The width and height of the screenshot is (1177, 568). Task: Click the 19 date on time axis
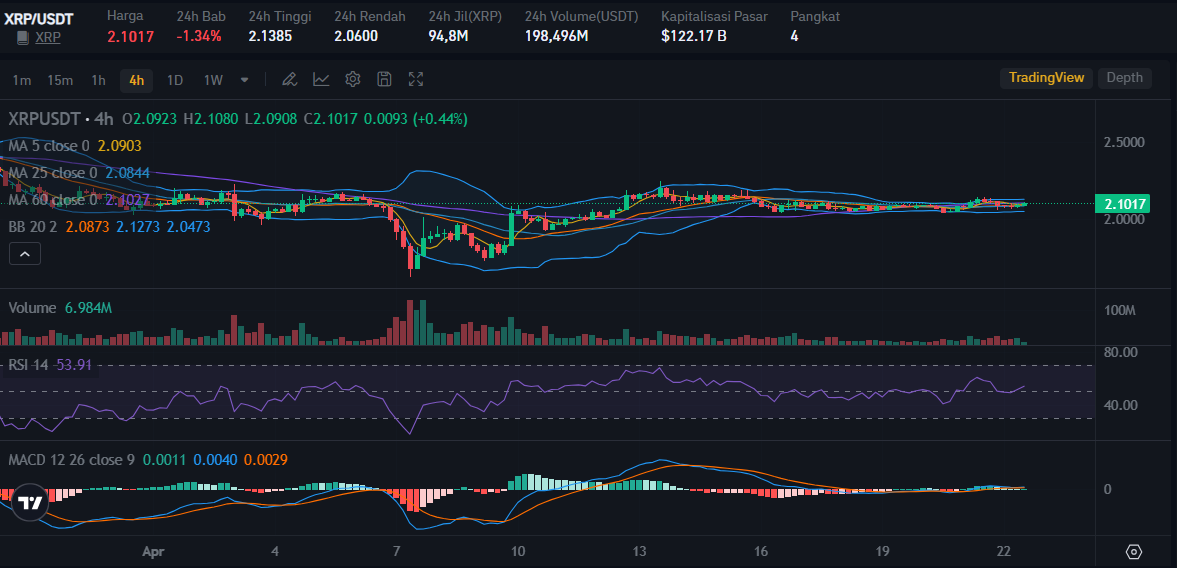[882, 551]
